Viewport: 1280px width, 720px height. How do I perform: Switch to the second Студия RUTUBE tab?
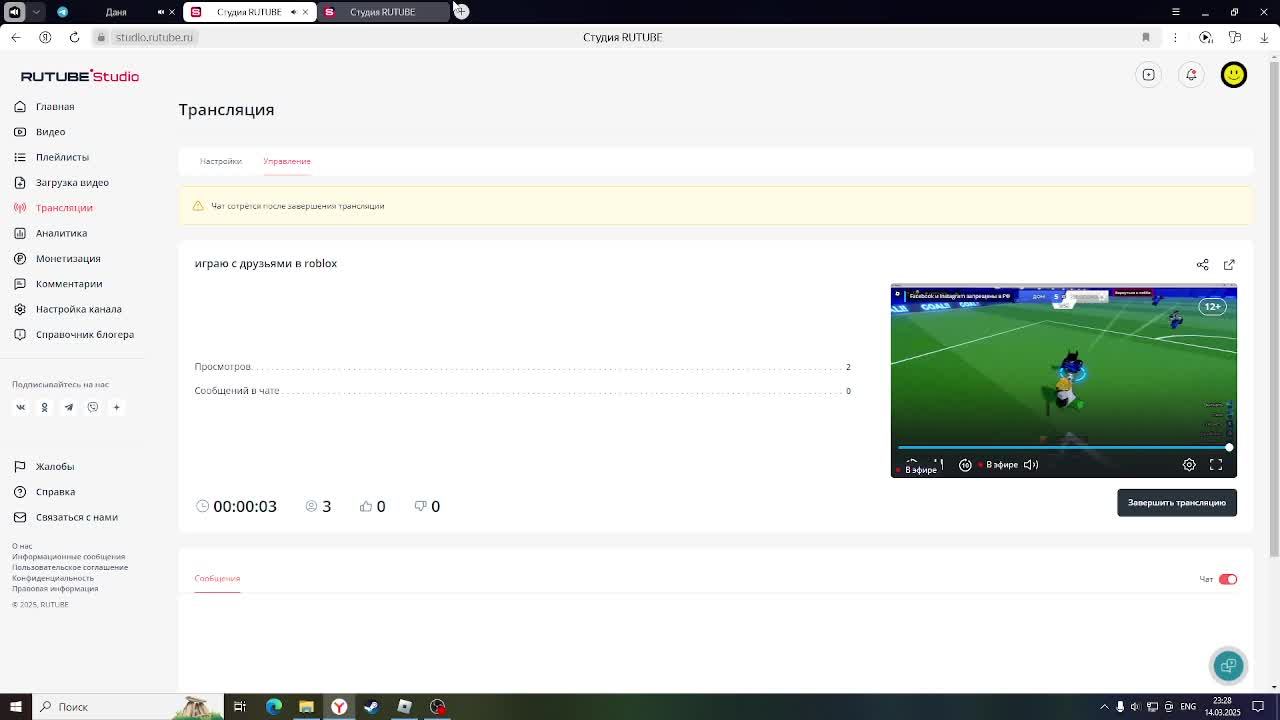(x=383, y=12)
